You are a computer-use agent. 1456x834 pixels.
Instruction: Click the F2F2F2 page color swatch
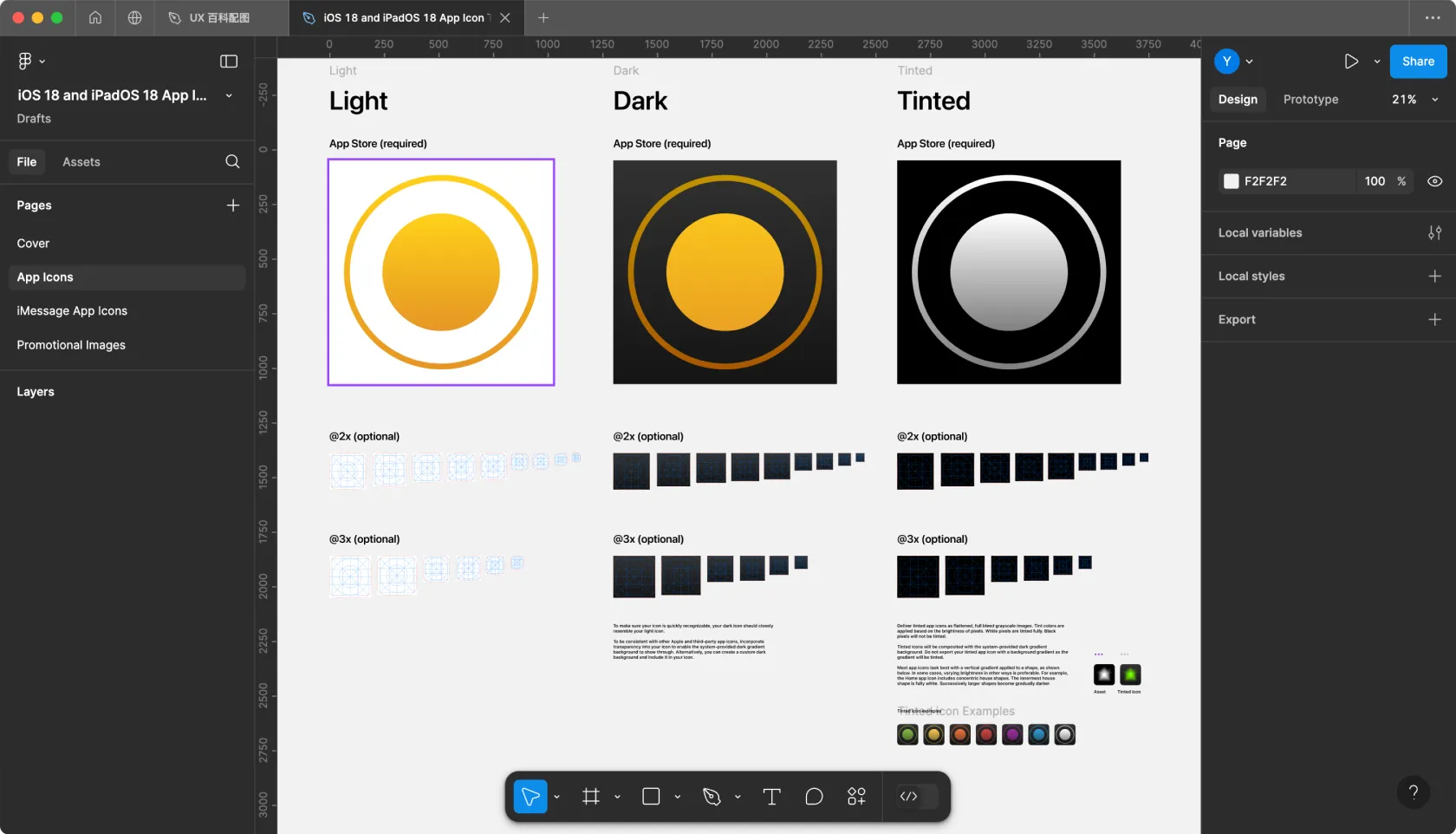[x=1231, y=181]
